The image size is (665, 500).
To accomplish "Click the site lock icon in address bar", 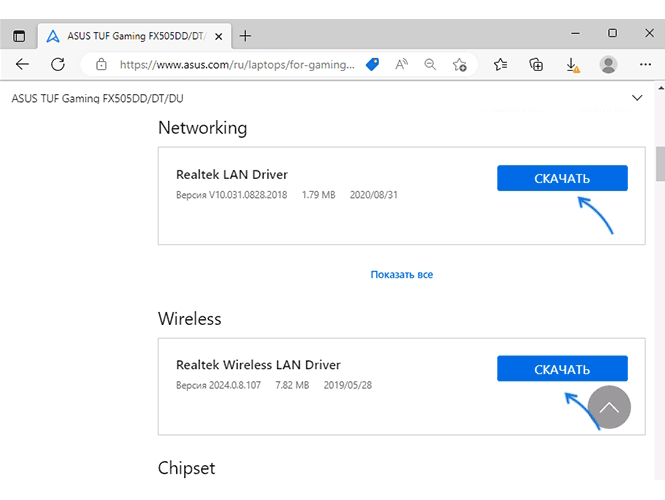I will [101, 64].
